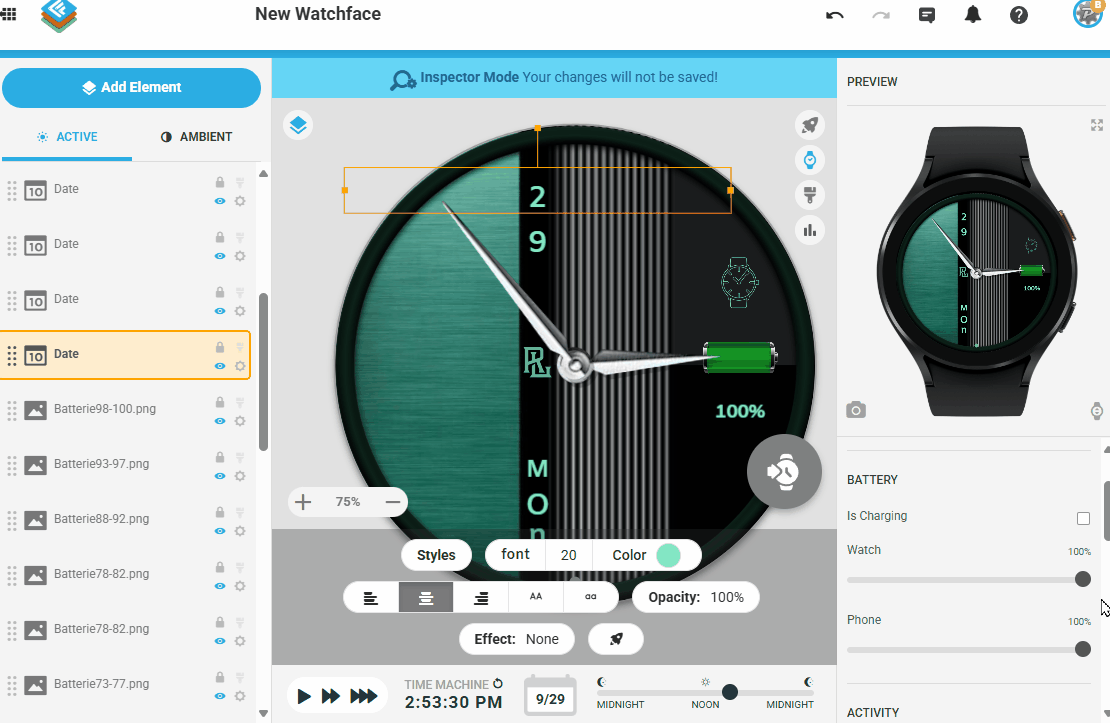Open the comments chat icon
Viewport: 1110px width, 723px height.
[x=927, y=15]
